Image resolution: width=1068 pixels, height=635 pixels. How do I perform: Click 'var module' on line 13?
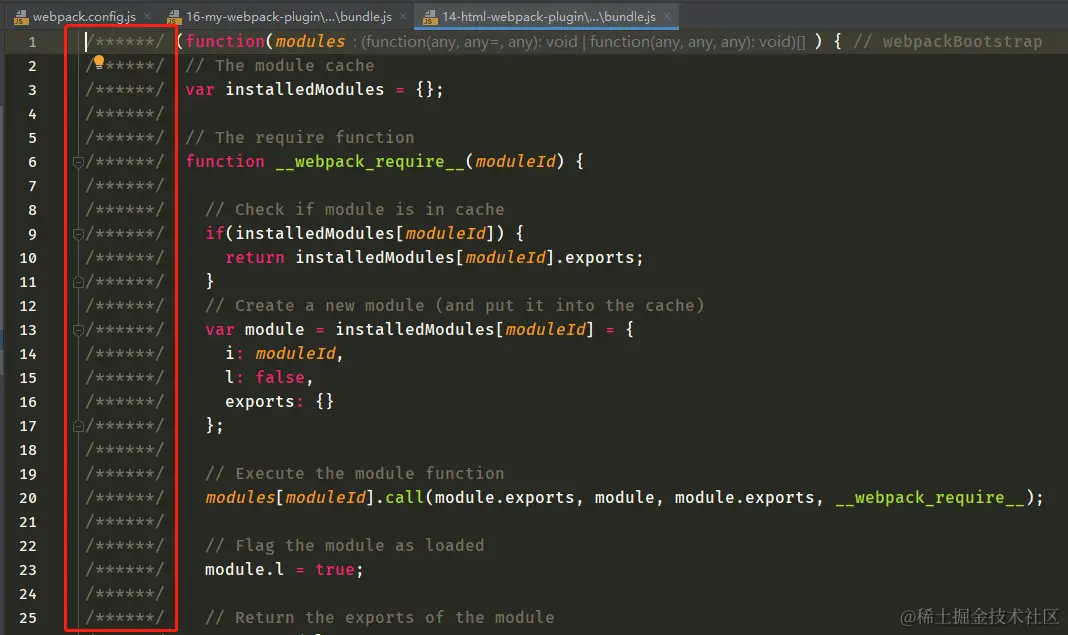tap(255, 330)
